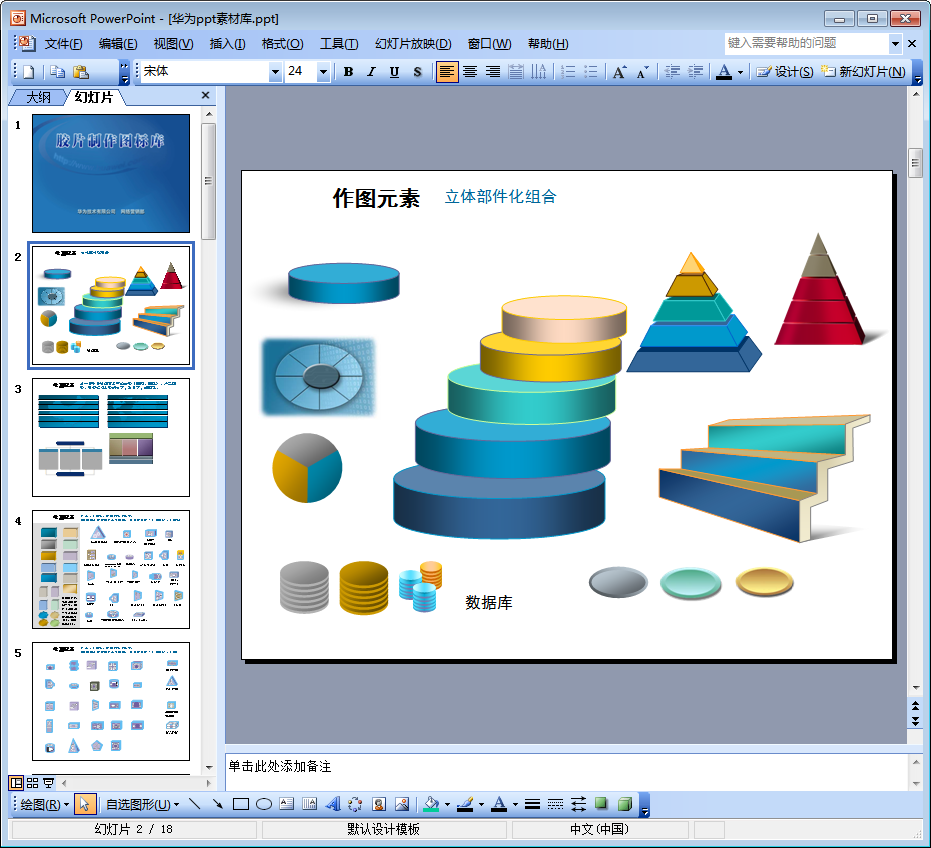Toggle Bold formatting
Image resolution: width=931 pixels, height=848 pixels.
[349, 72]
